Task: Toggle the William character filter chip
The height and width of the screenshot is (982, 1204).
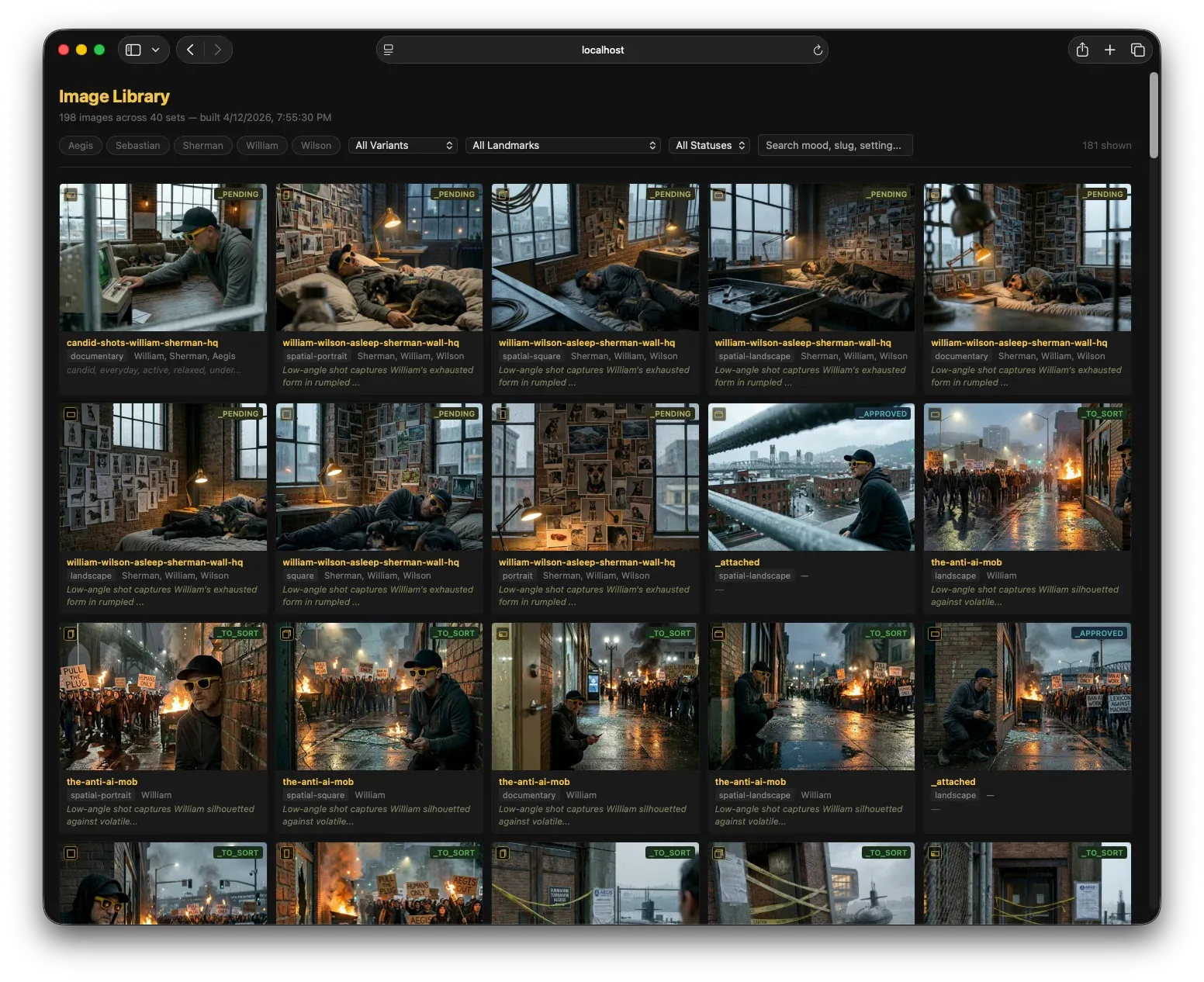Action: click(x=262, y=145)
